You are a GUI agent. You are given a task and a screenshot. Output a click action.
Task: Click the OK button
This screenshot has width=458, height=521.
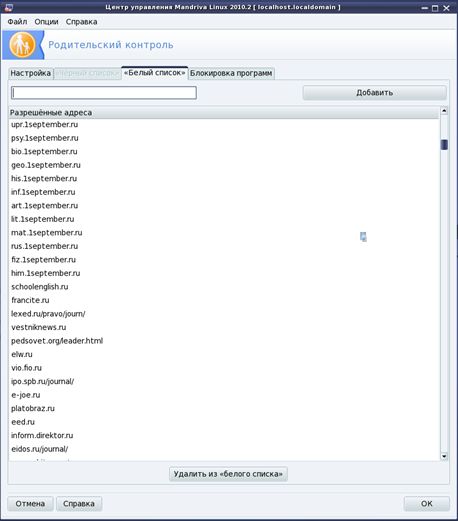click(427, 503)
